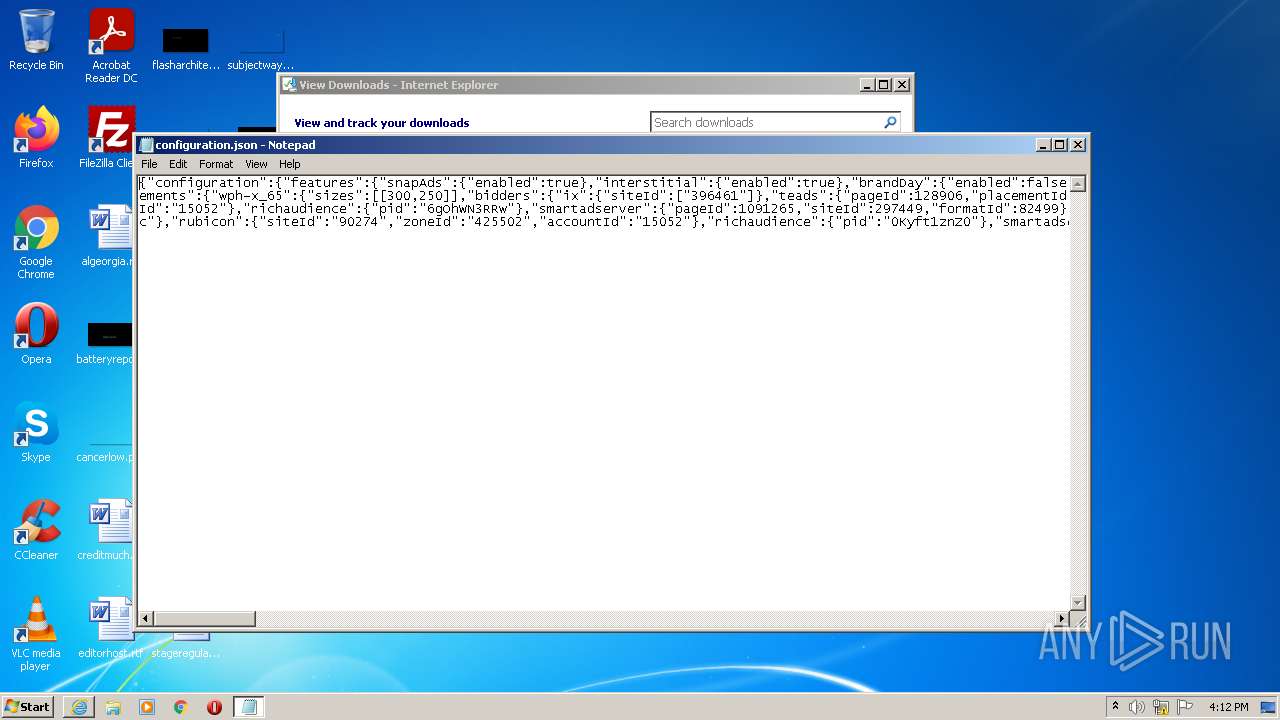Screen dimensions: 1280x720
Task: Click search magnifier in Downloads window
Action: point(890,122)
